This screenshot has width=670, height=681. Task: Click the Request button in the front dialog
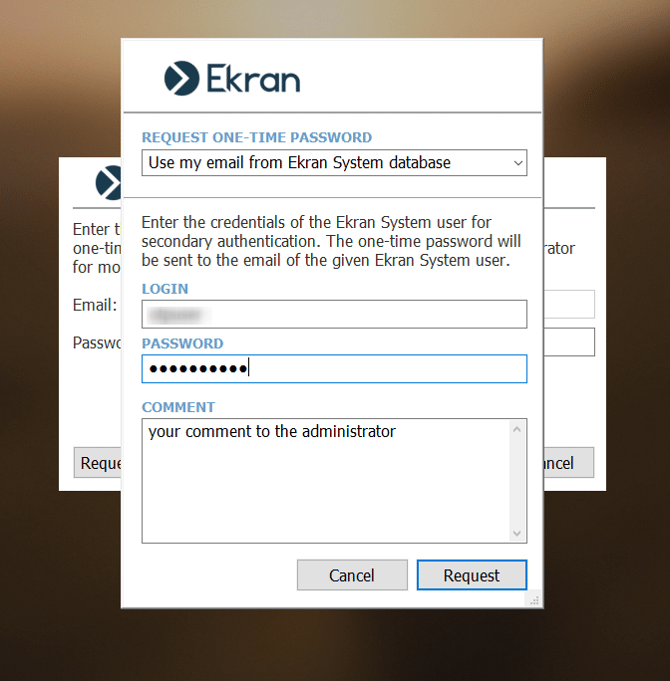point(472,575)
